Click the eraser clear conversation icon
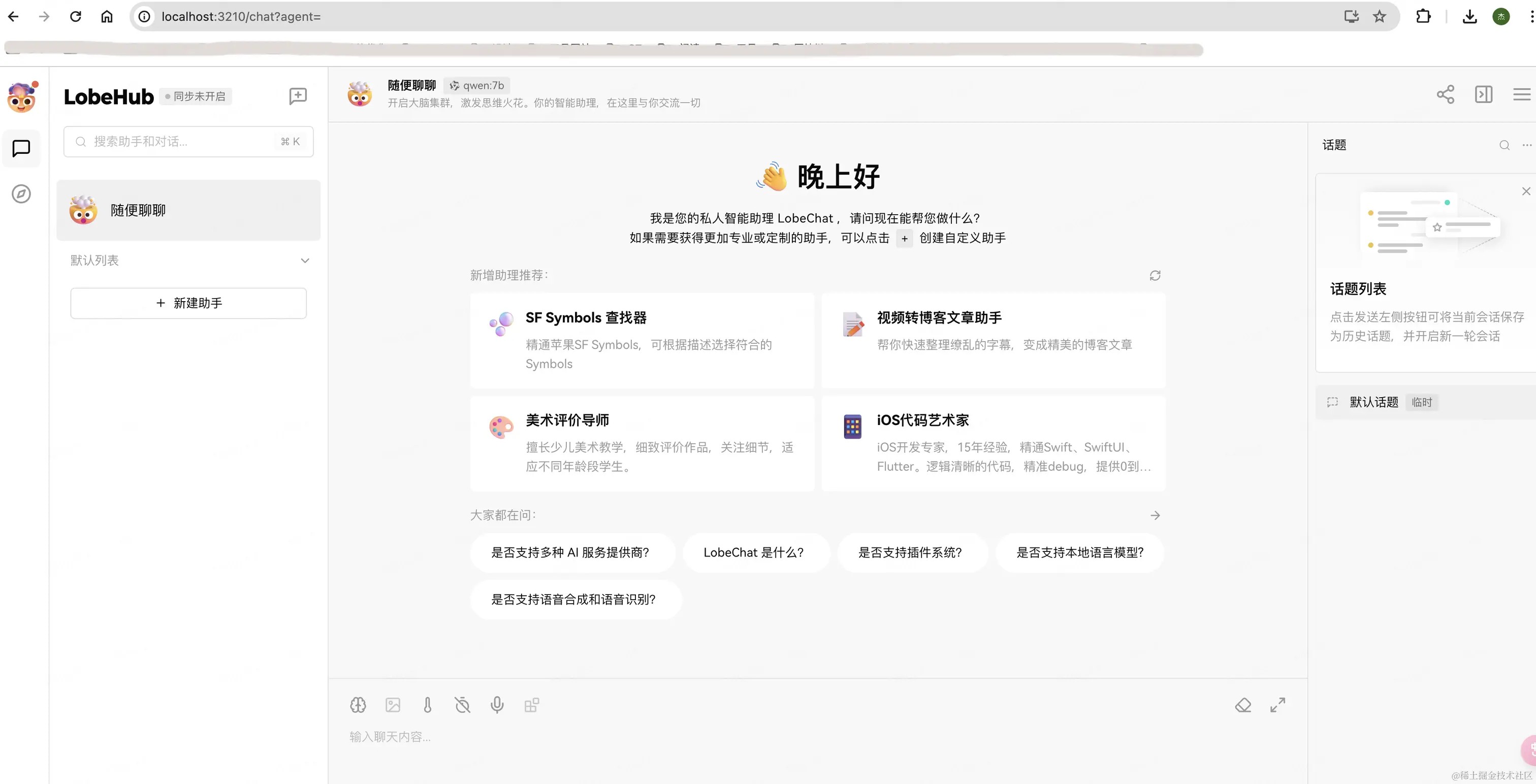 (x=1242, y=705)
